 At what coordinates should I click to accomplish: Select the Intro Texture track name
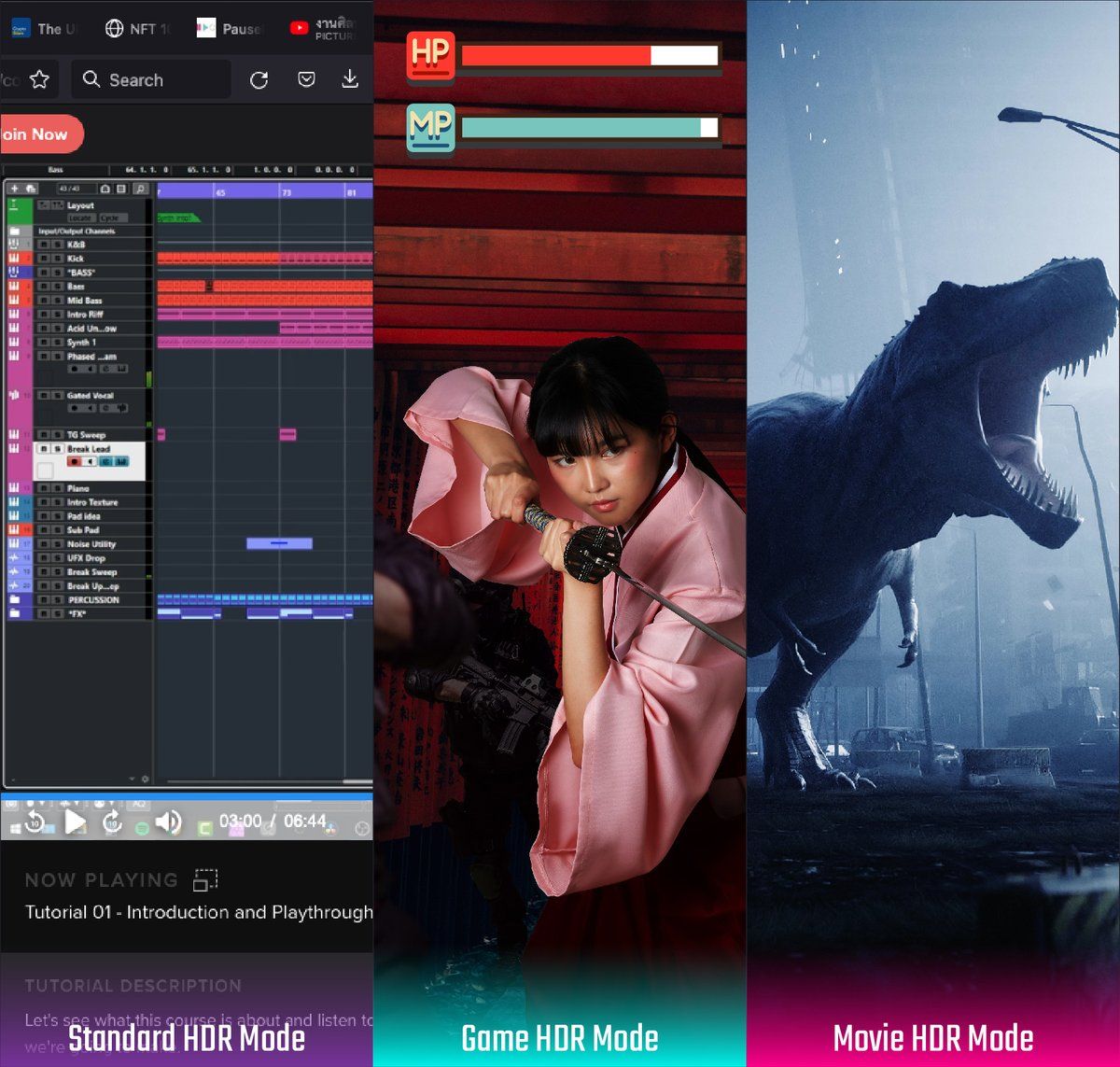[x=92, y=502]
